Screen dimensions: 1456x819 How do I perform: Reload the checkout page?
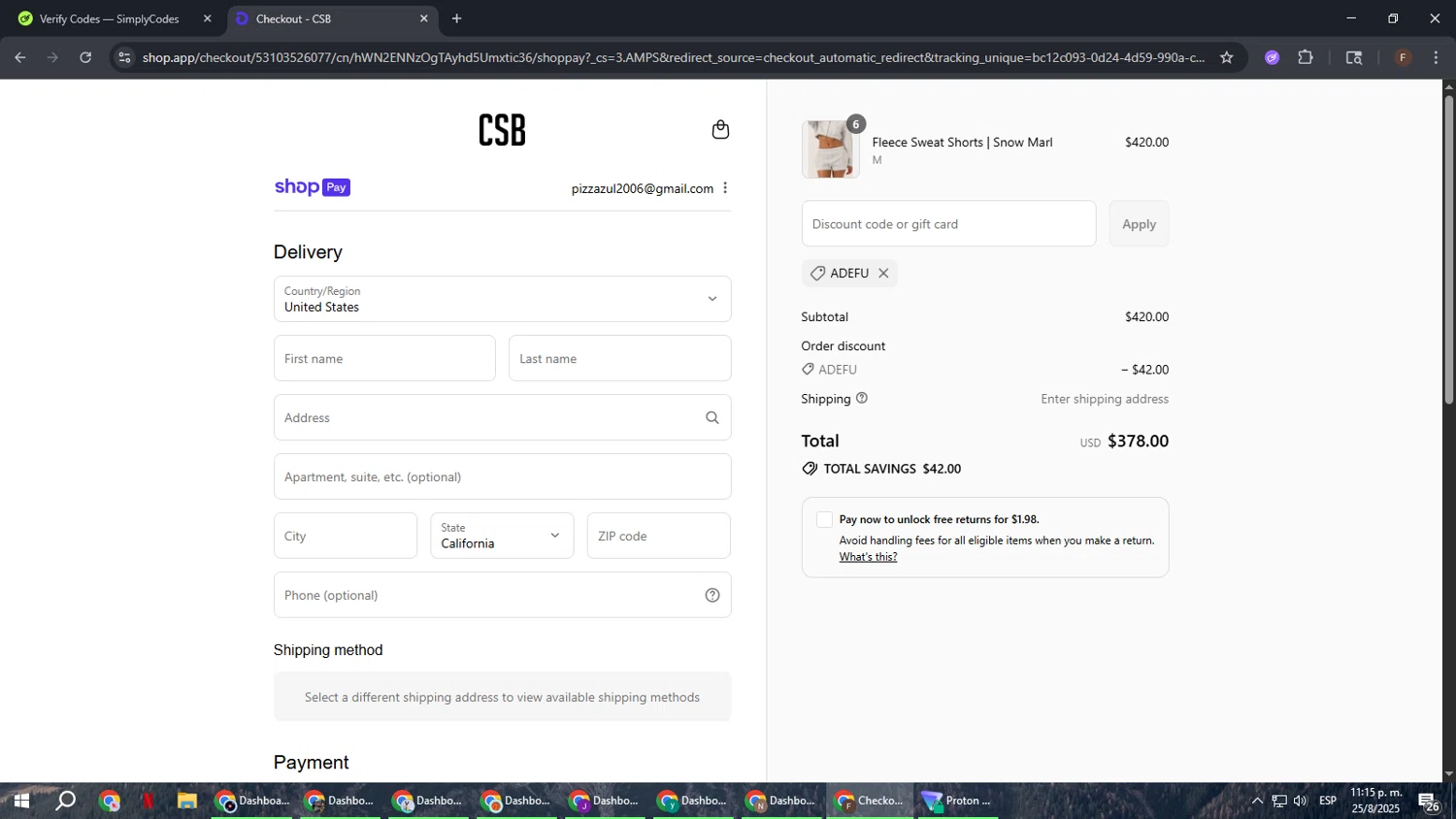(x=85, y=57)
